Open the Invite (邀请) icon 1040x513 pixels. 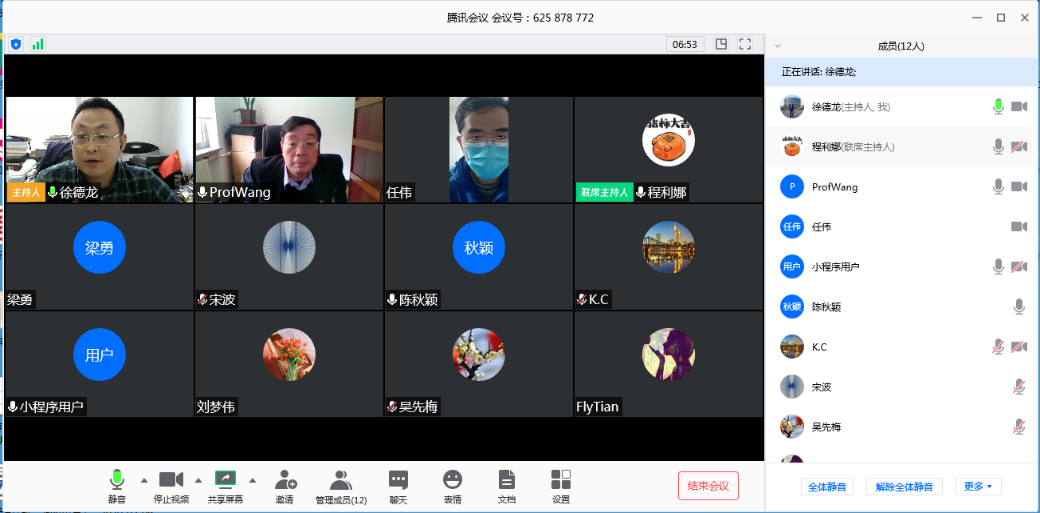(x=285, y=485)
